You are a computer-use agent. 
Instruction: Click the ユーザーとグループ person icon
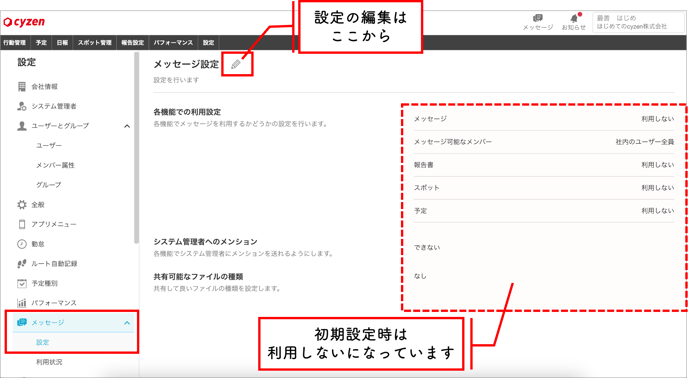[x=22, y=126]
